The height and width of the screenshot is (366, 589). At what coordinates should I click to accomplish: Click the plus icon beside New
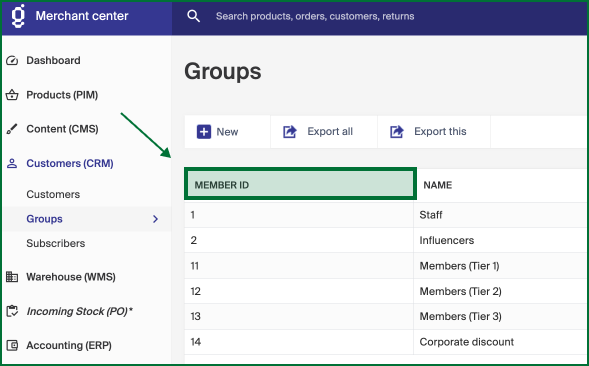coord(204,132)
